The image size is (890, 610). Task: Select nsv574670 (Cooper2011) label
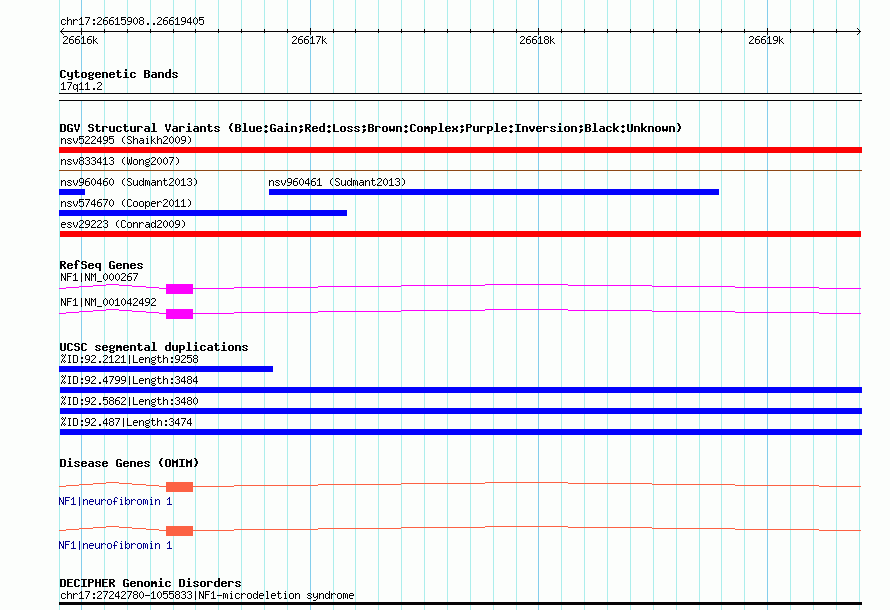click(126, 203)
